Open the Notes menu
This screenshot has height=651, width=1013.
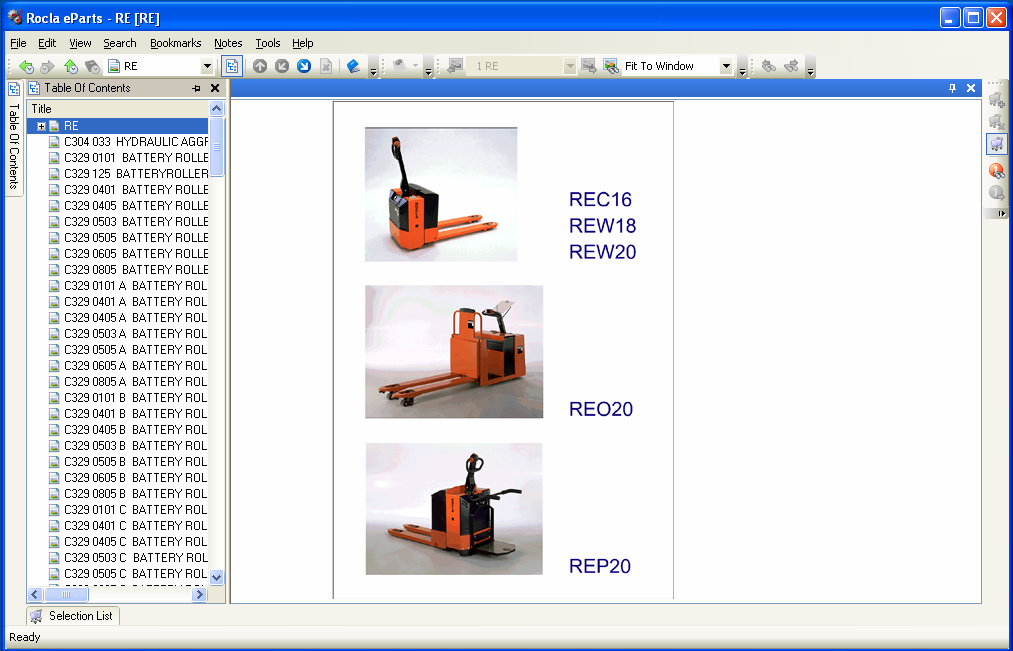228,43
